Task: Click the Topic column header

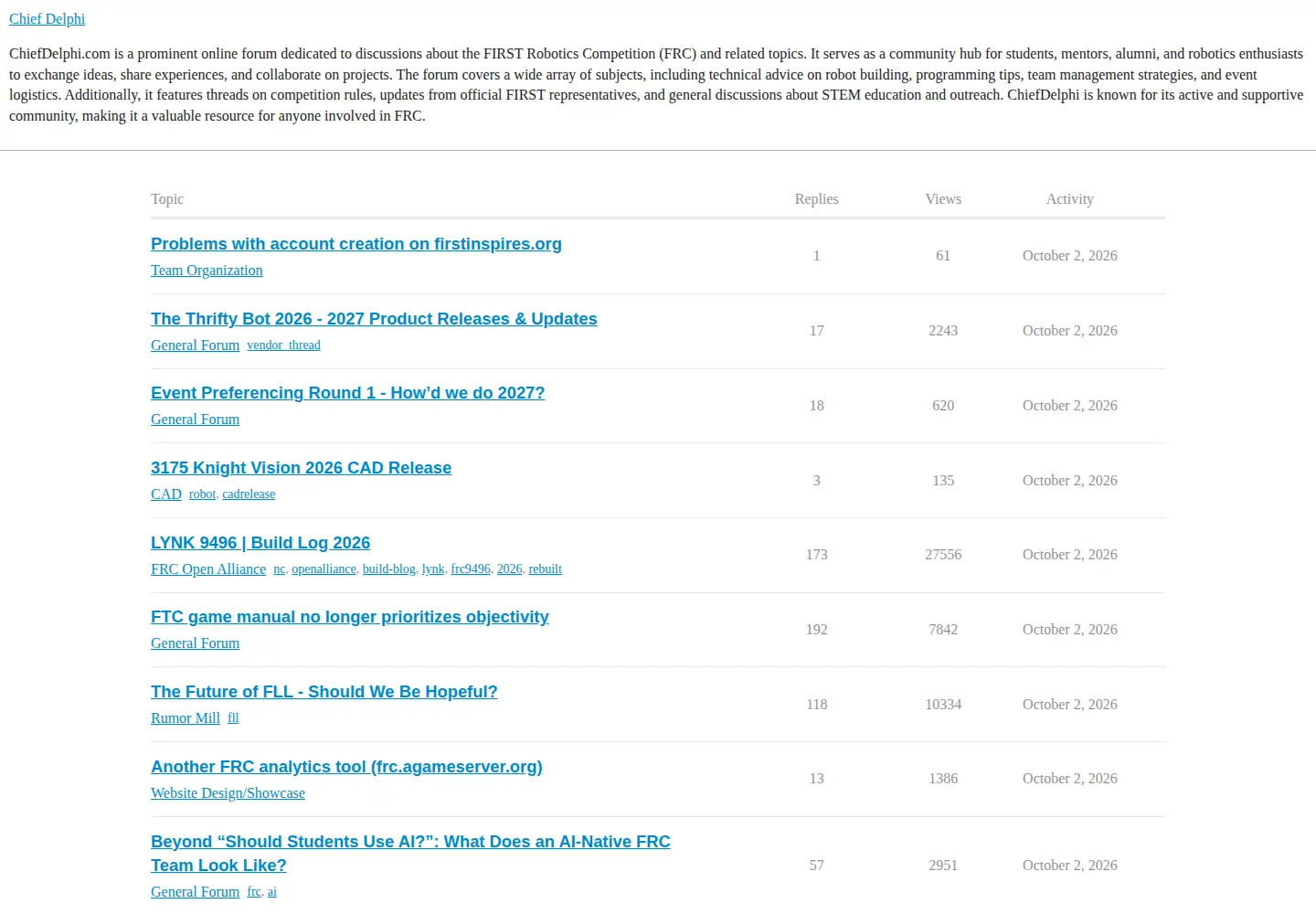Action: click(167, 199)
